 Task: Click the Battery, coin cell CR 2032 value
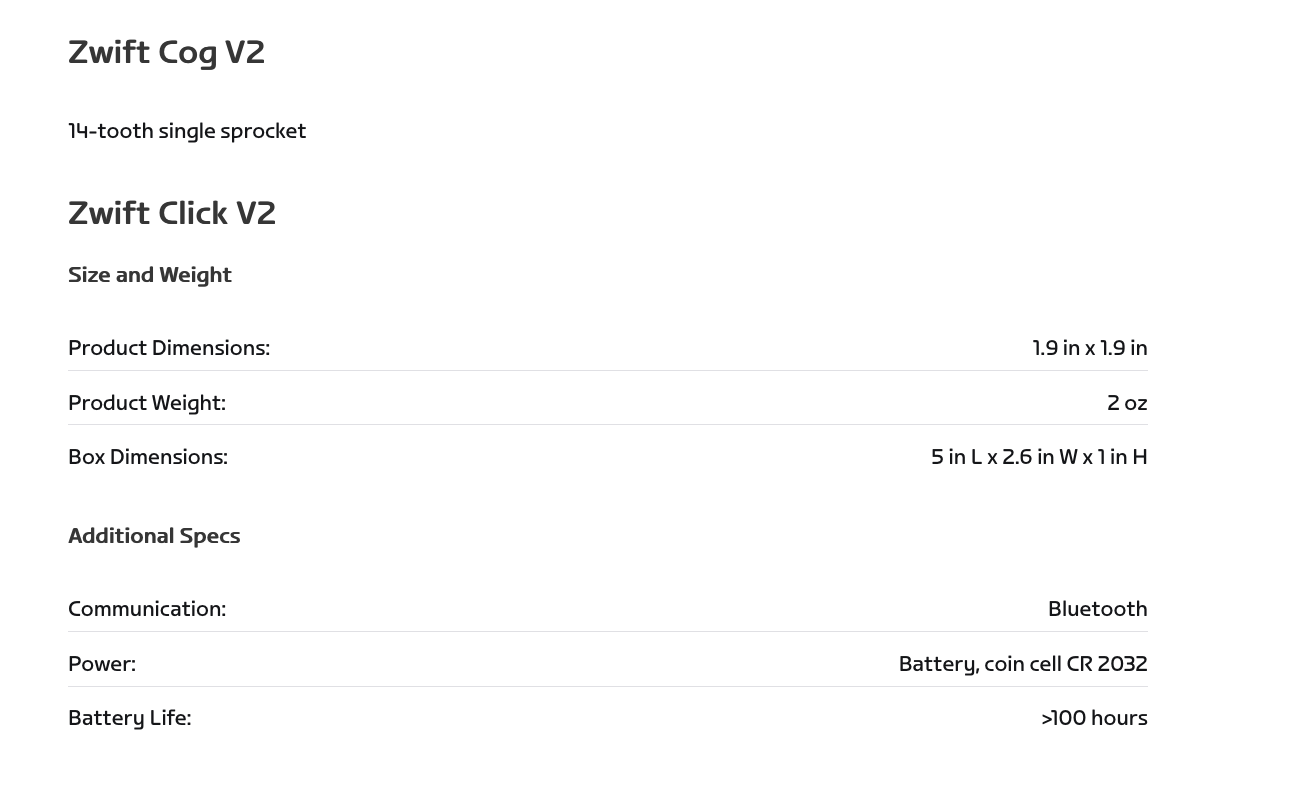click(1022, 664)
